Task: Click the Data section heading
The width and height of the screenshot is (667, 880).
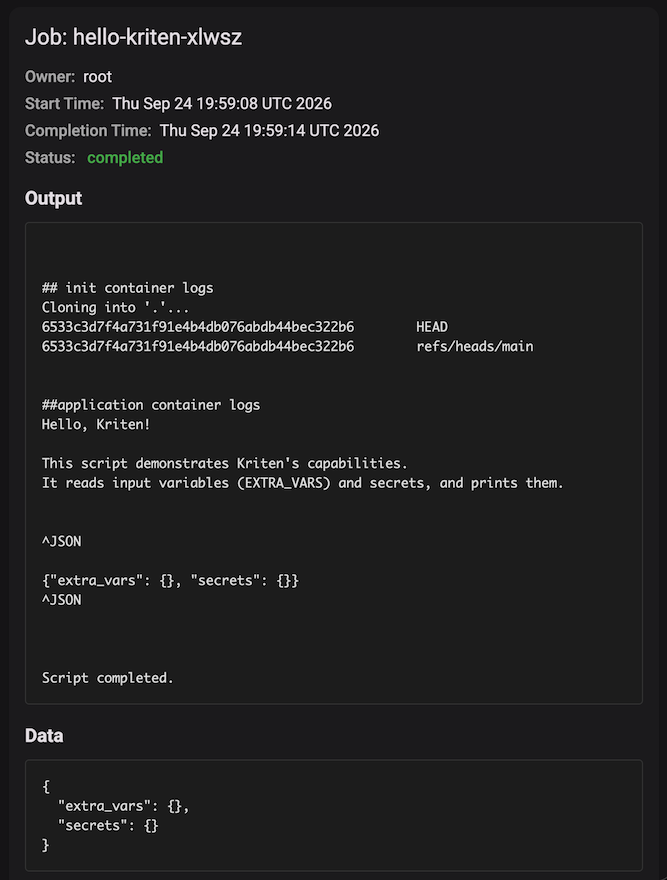Action: point(44,736)
